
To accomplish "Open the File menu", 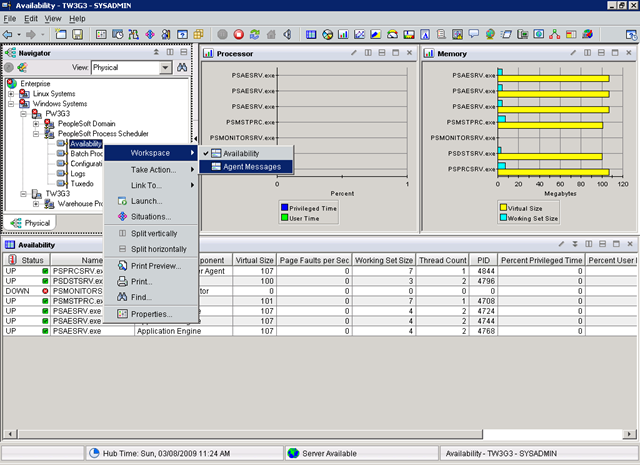I will pos(9,19).
